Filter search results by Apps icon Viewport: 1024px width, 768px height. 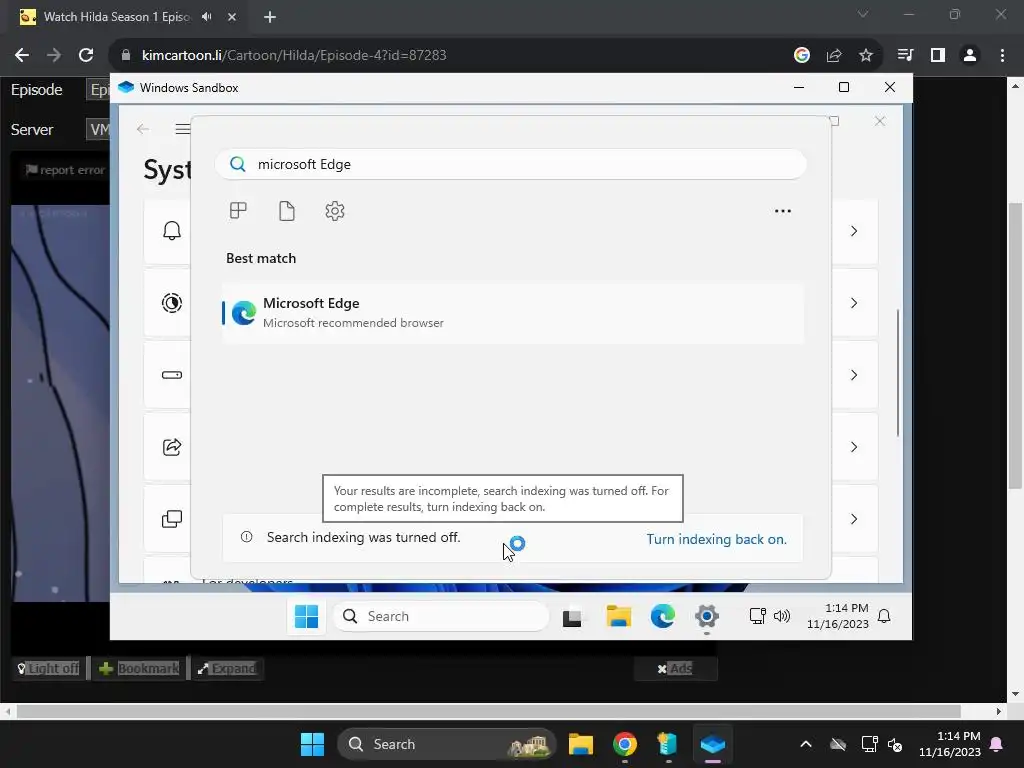(238, 210)
